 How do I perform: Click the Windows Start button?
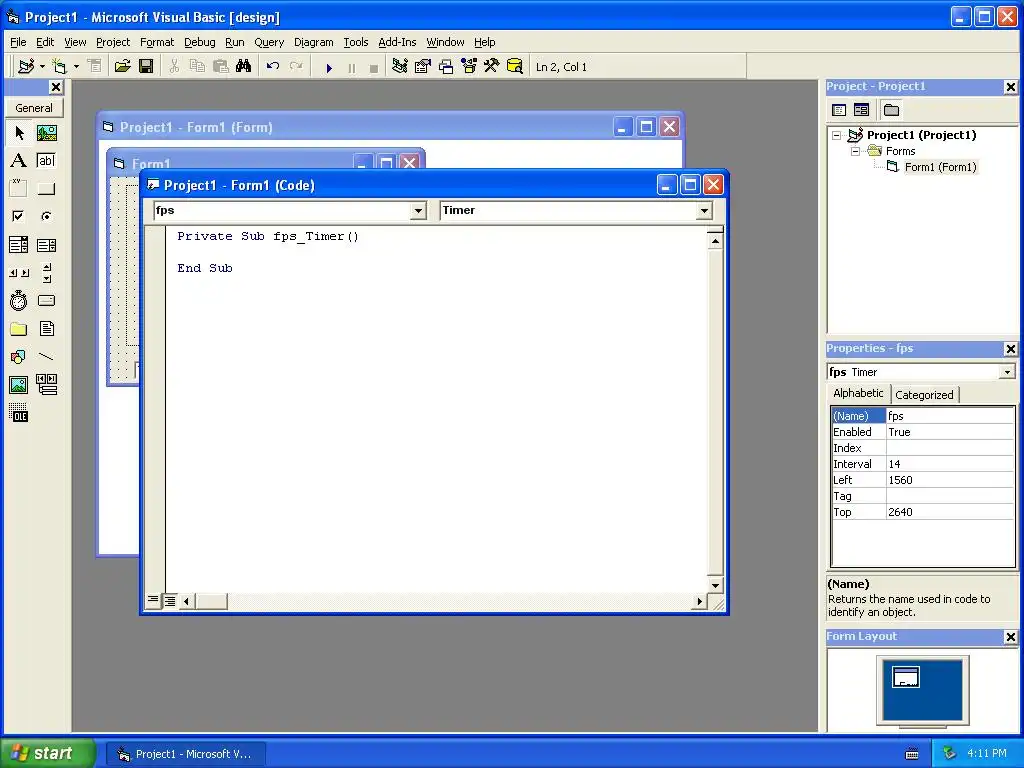click(46, 753)
